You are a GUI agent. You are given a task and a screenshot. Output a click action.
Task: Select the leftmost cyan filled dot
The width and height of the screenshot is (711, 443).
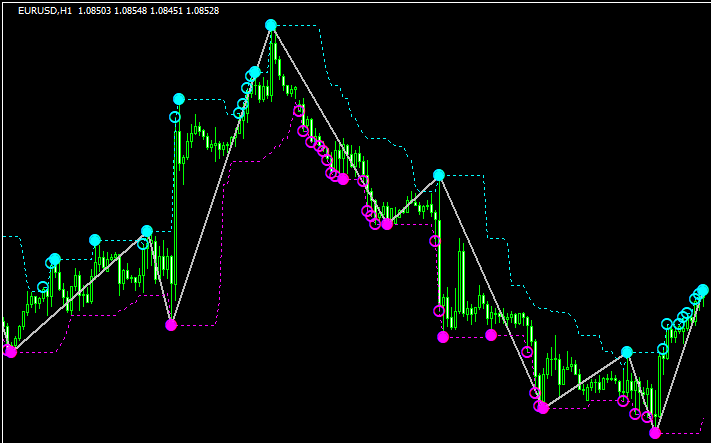(x=55, y=259)
